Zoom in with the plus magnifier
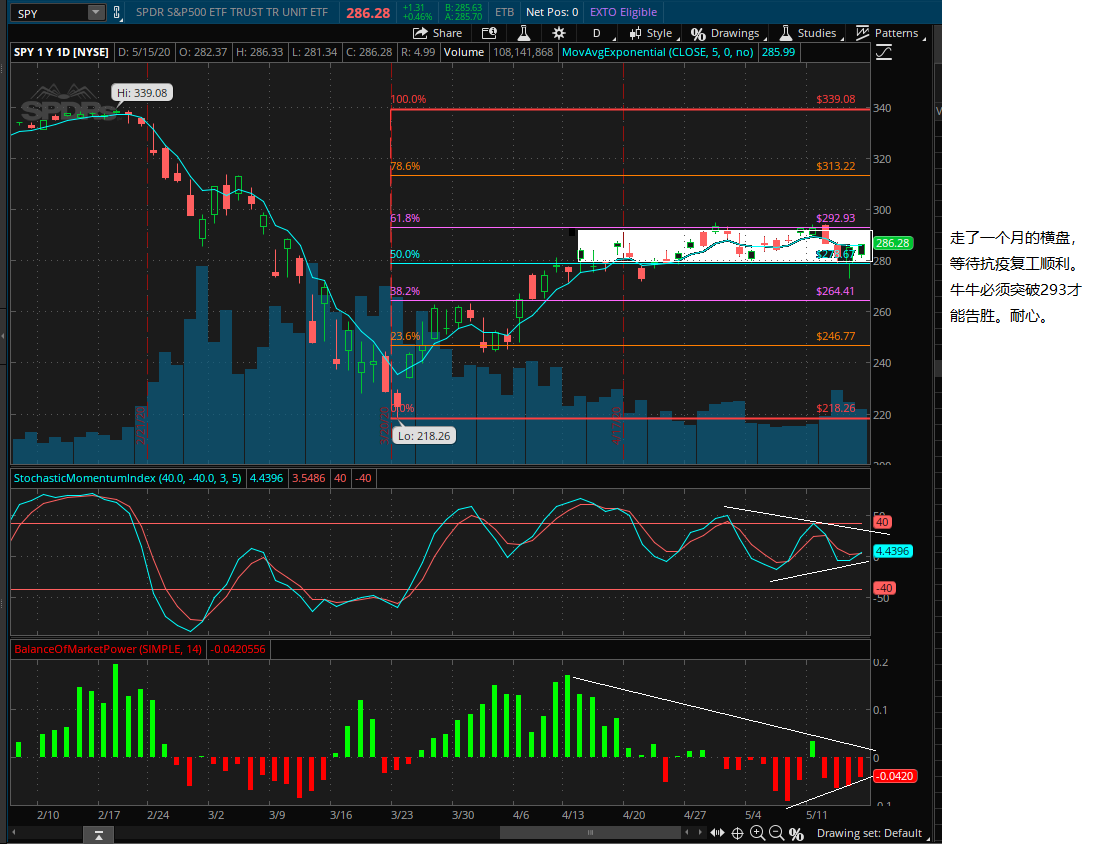Screen dimensions: 1094x844 pyautogui.click(x=757, y=833)
